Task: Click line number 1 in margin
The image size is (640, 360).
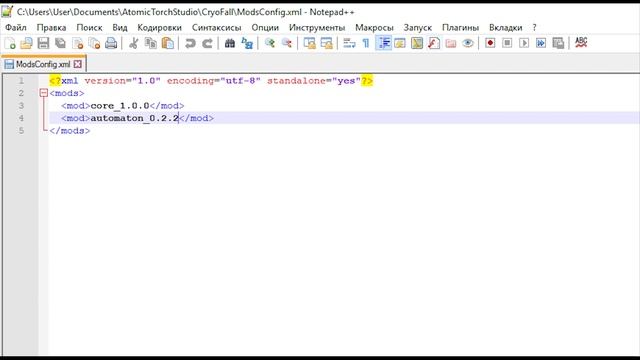Action: (x=21, y=81)
